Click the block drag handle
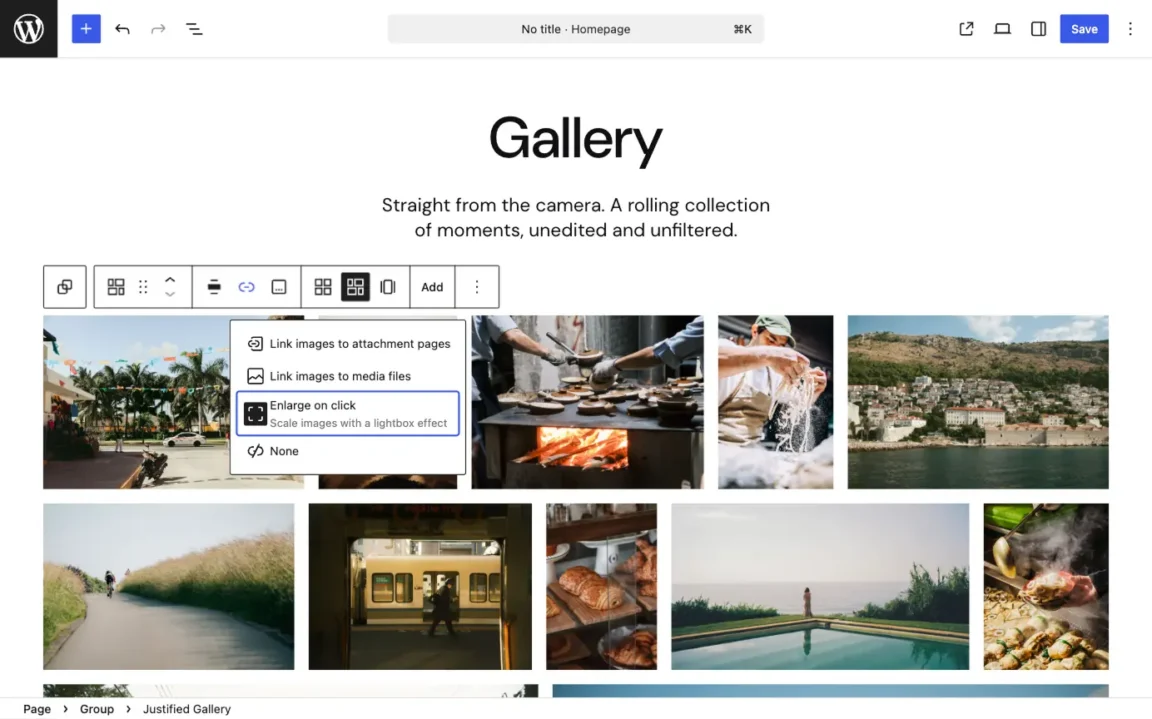The width and height of the screenshot is (1152, 719). pyautogui.click(x=143, y=286)
